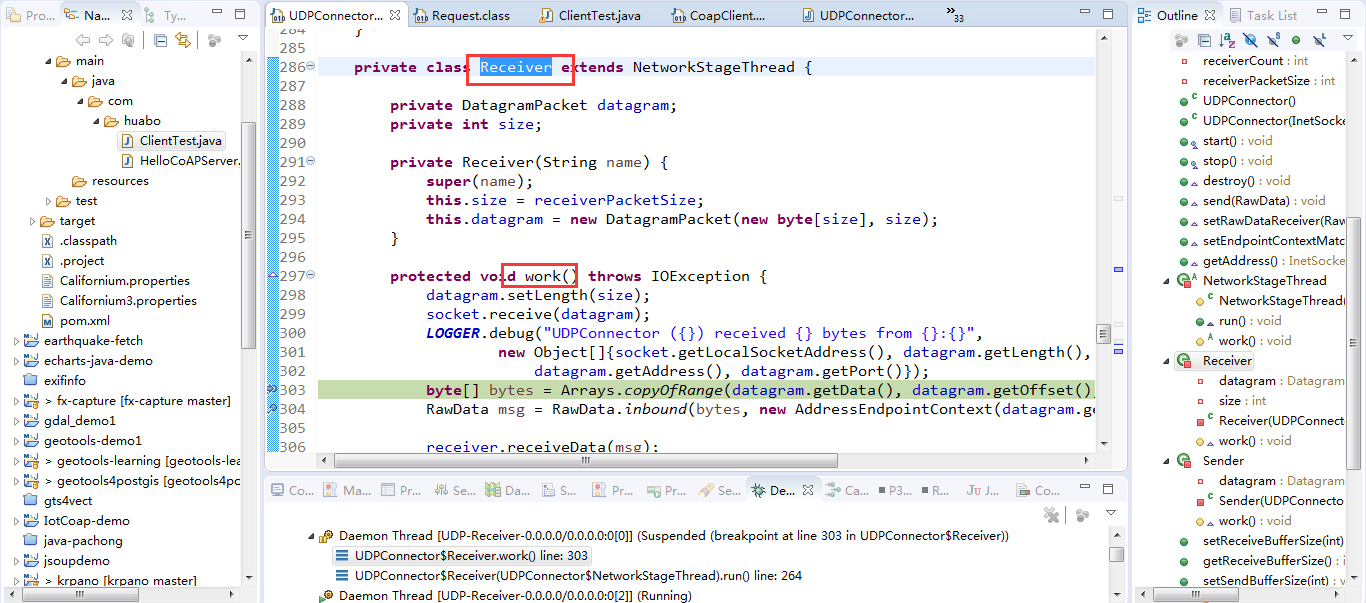The image size is (1366, 603).
Task: Select stack frame work() line 303
Action: [463, 556]
